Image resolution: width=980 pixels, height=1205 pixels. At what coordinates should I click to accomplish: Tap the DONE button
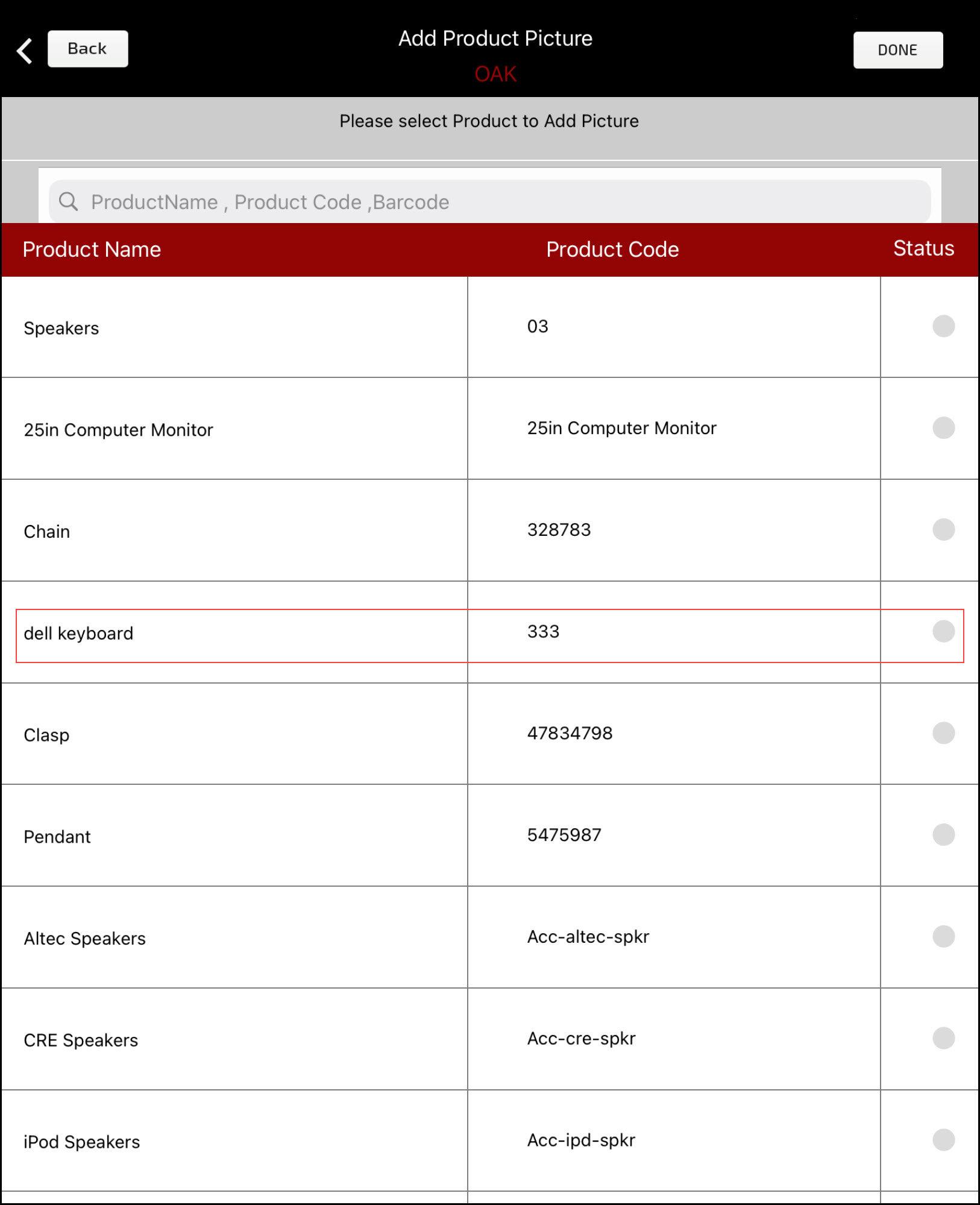click(x=897, y=50)
